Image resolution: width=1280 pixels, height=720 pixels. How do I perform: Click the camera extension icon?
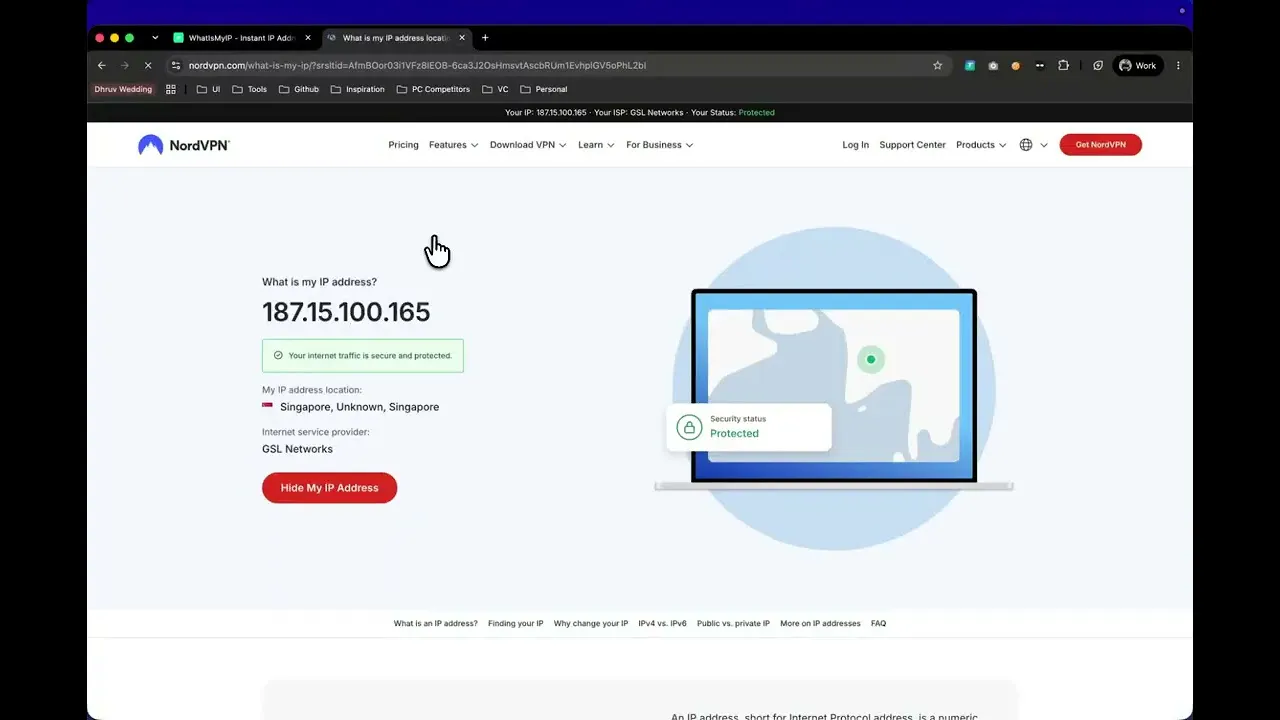pos(993,66)
